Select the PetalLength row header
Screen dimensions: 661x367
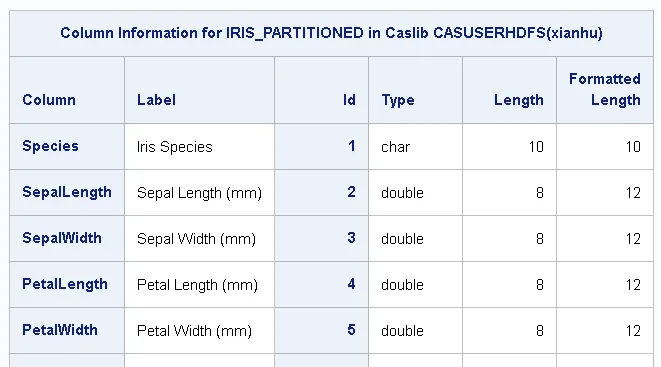(x=67, y=284)
